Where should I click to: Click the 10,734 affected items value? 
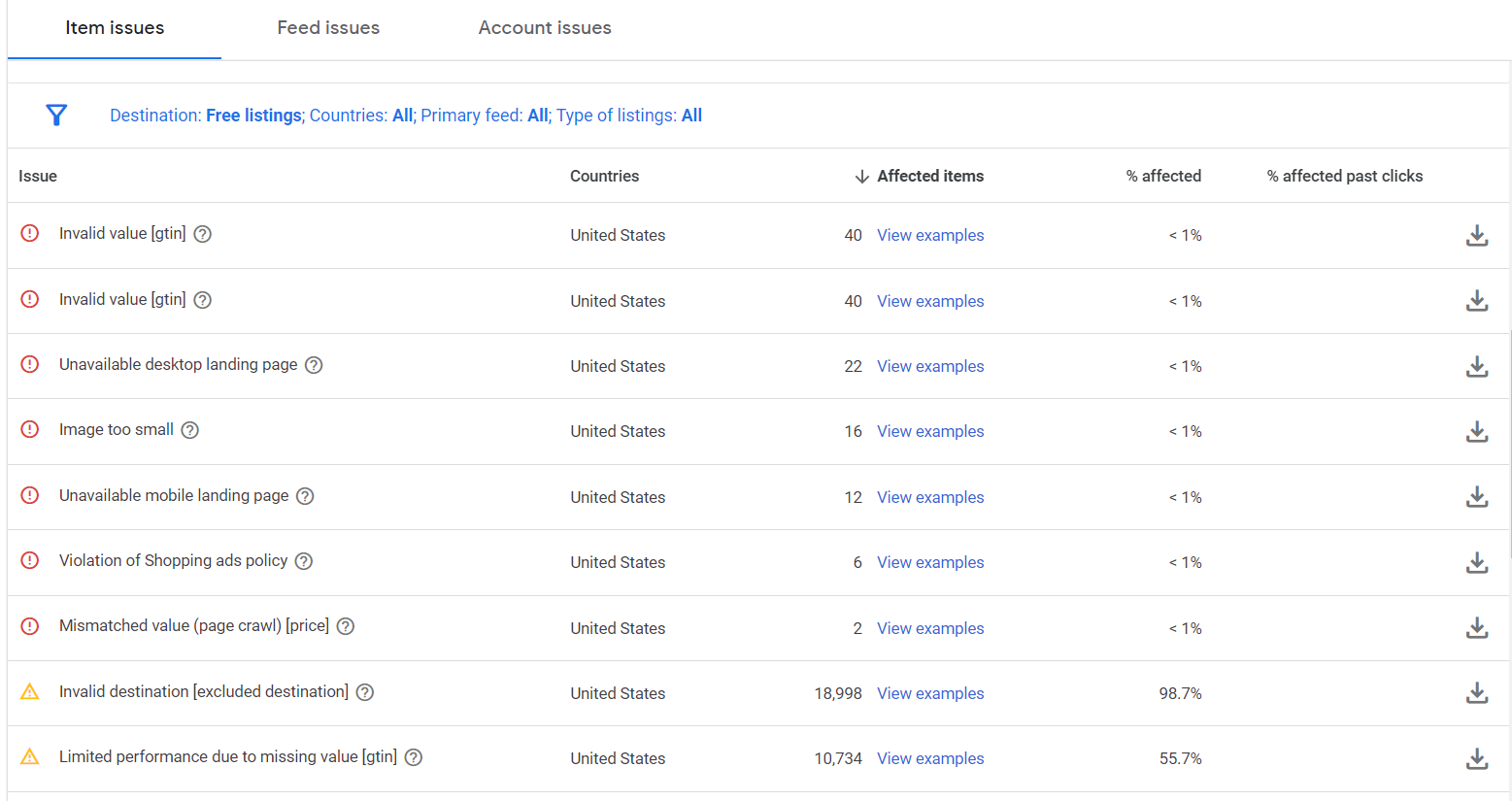click(x=838, y=758)
